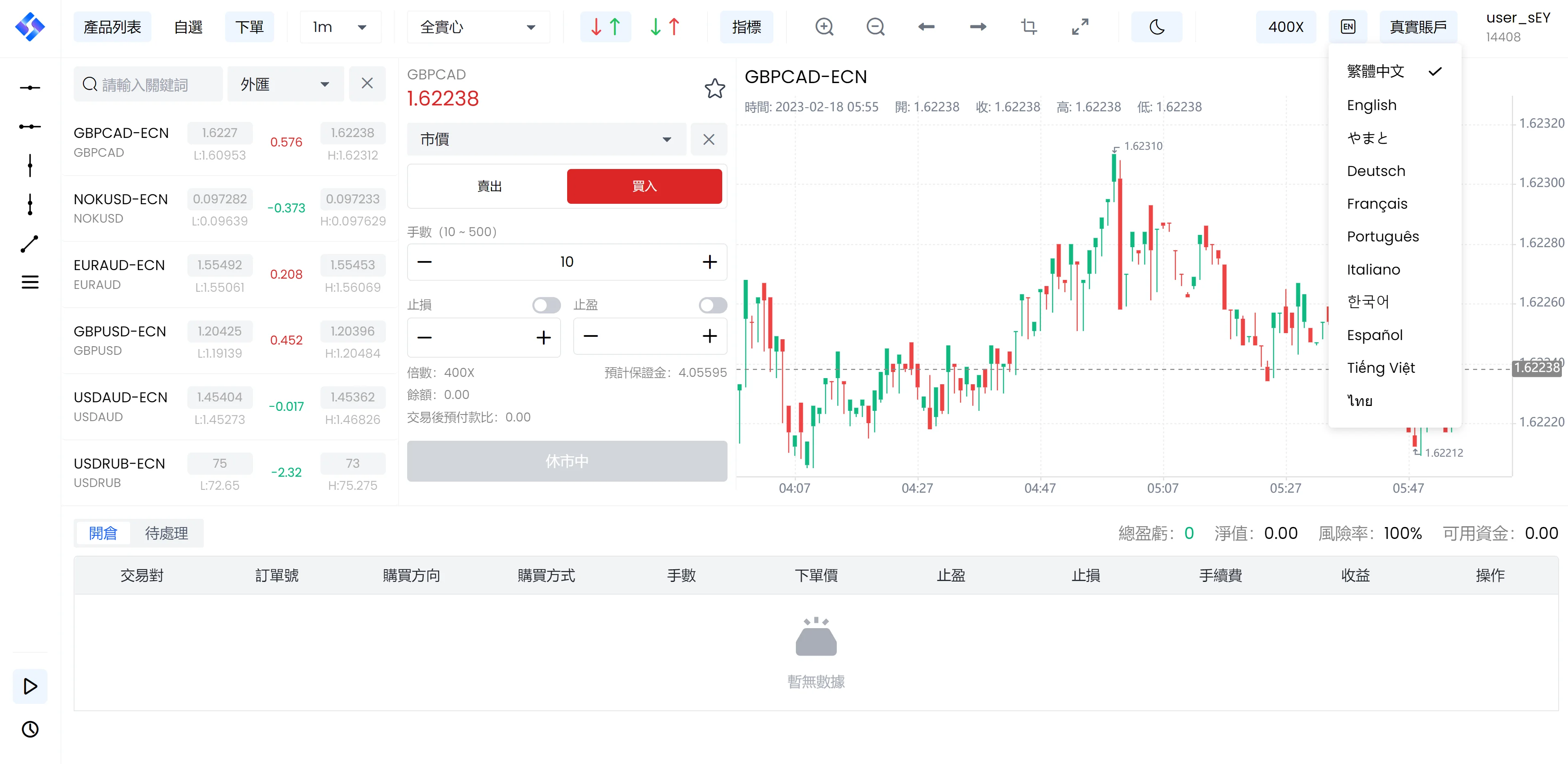Open the 外匯 category dropdown
This screenshot has width=1568, height=764.
click(285, 84)
